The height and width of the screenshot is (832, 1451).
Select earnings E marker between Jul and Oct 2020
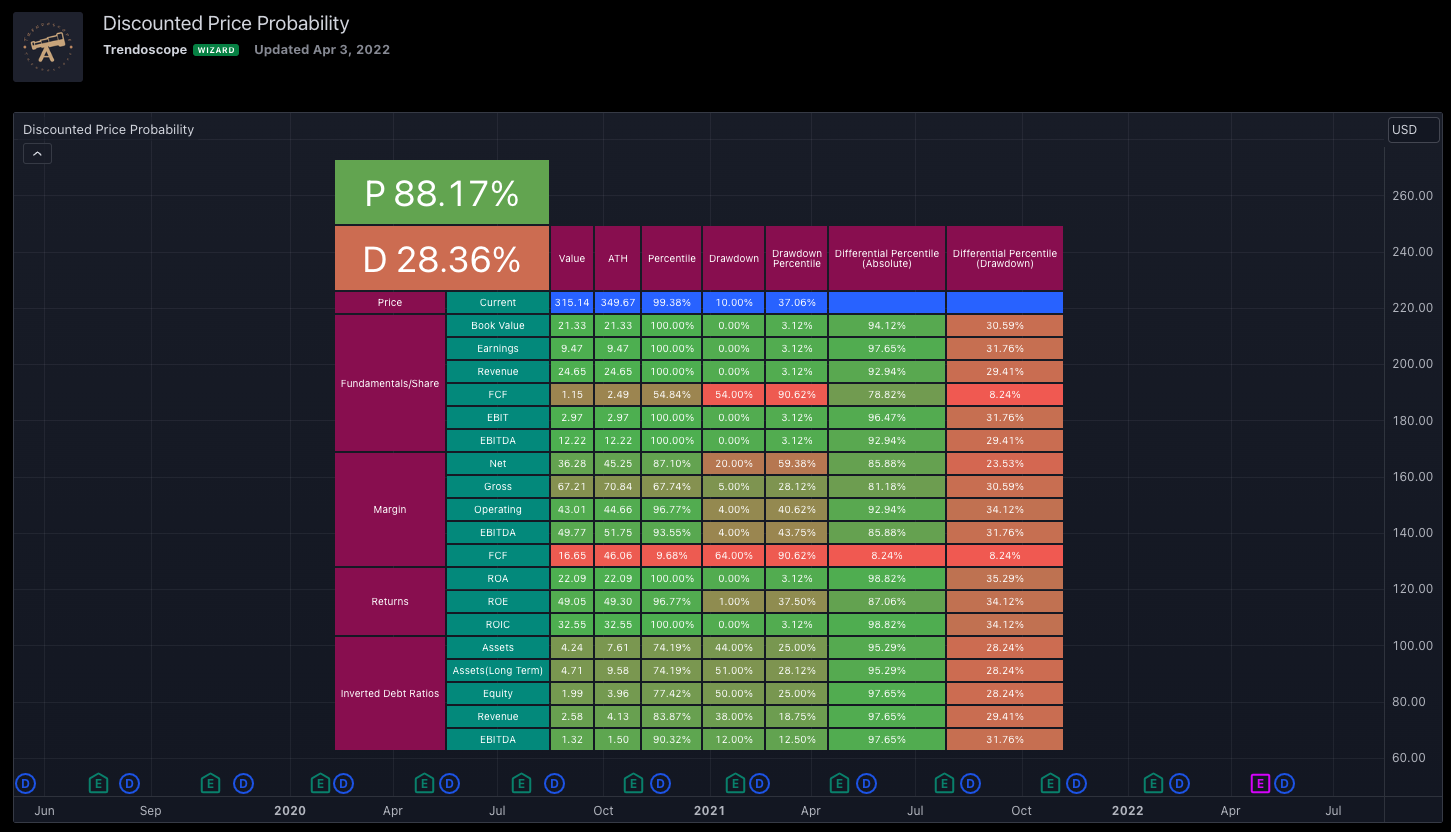(521, 783)
